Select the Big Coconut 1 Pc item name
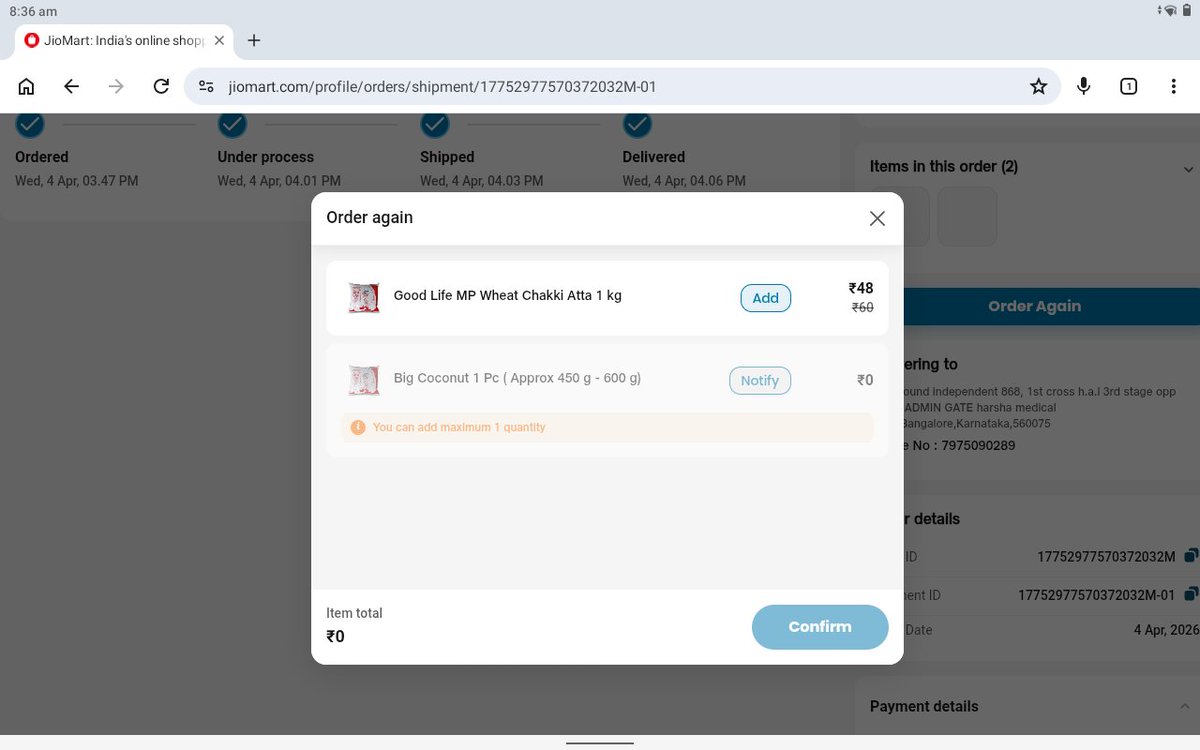1200x750 pixels. [517, 378]
